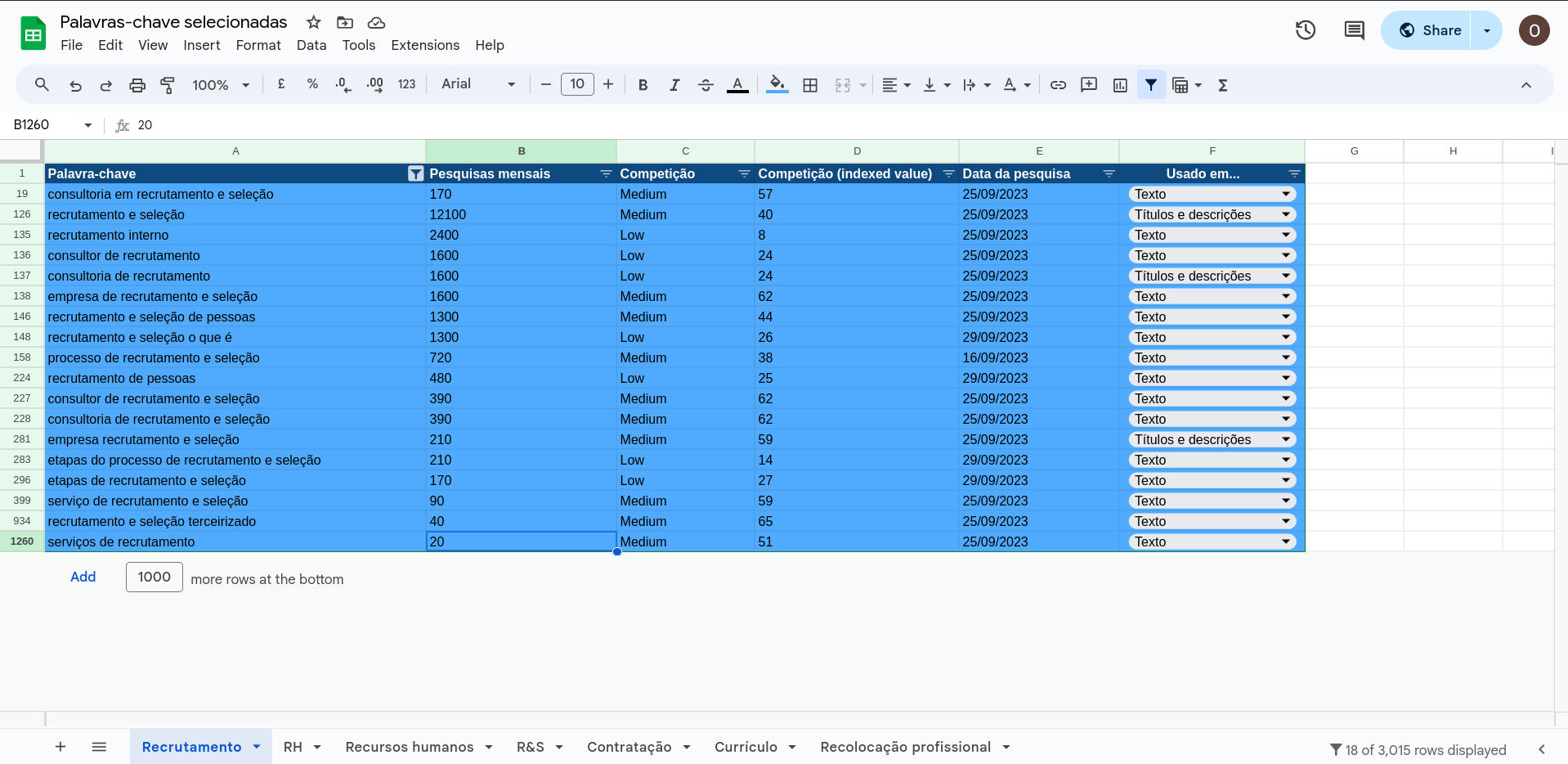Toggle italic formatting
Image resolution: width=1568 pixels, height=764 pixels.
coord(674,85)
